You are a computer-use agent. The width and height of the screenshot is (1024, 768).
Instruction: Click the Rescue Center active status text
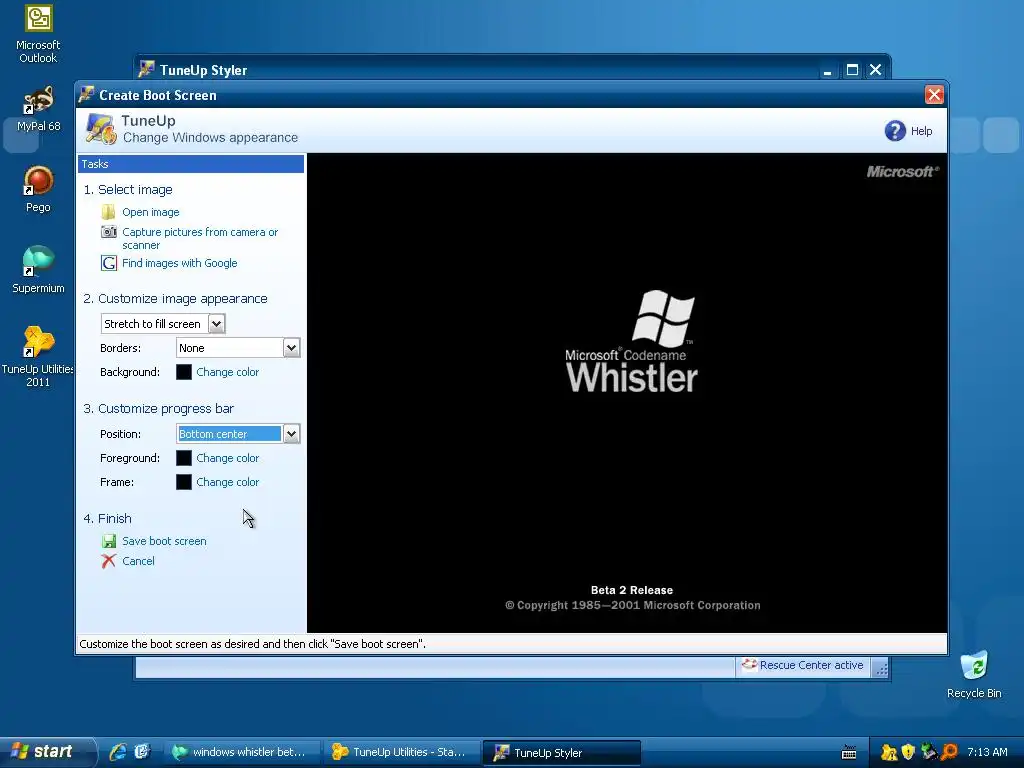click(x=811, y=665)
